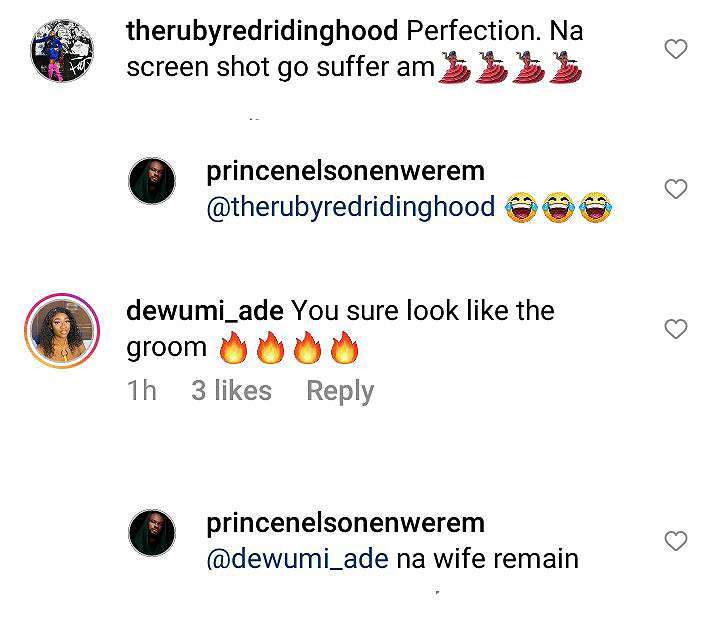Viewport: 720px width, 625px height.
Task: Tap the red dancer emojis
Action: [512, 68]
